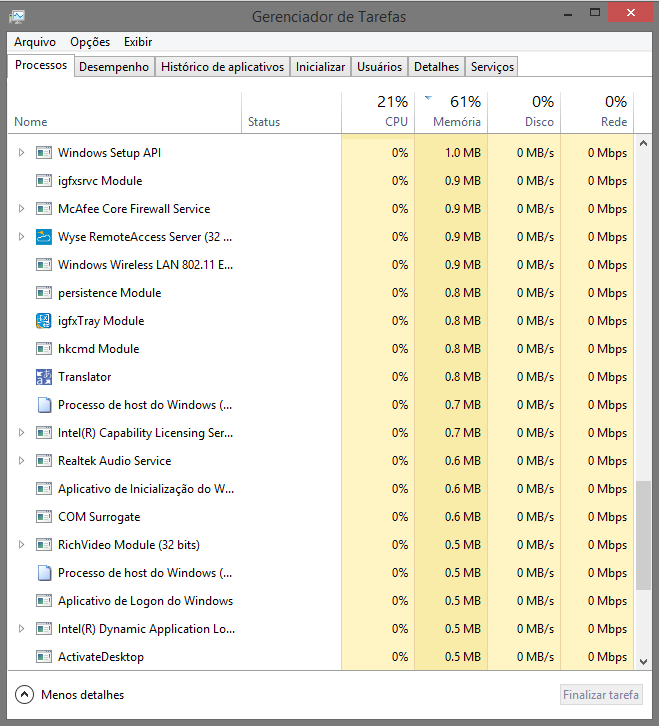The width and height of the screenshot is (659, 726).
Task: Go to the Serviços tab
Action: (x=492, y=67)
